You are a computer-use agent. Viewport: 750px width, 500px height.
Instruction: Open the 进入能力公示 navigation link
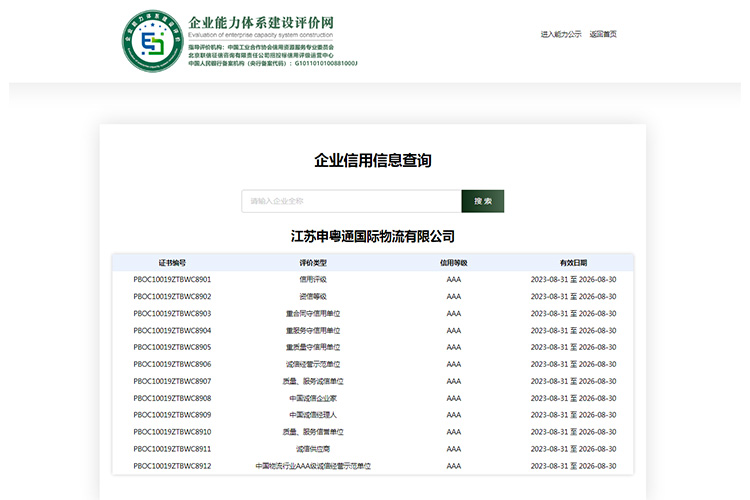[561, 34]
